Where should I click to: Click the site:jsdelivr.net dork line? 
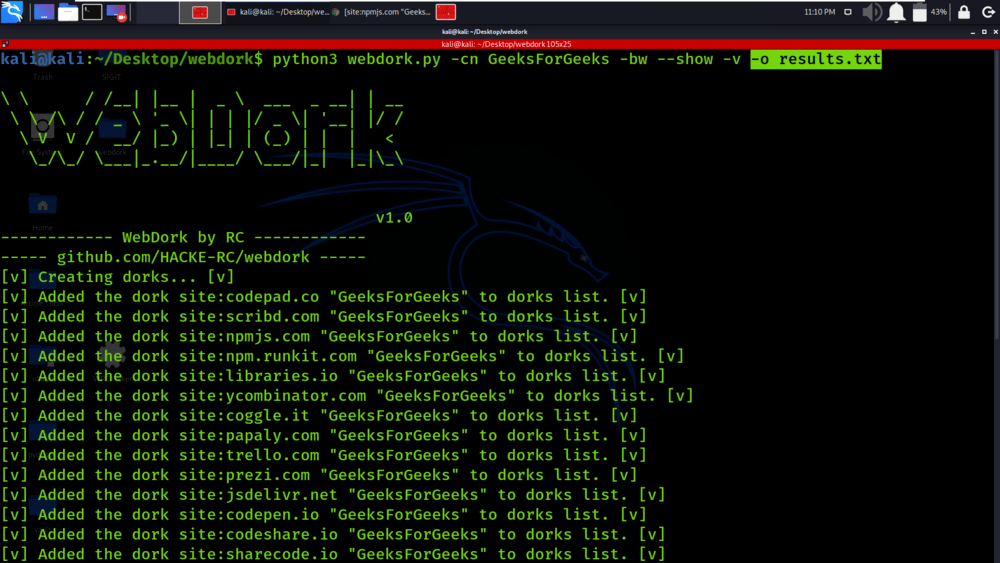(333, 494)
